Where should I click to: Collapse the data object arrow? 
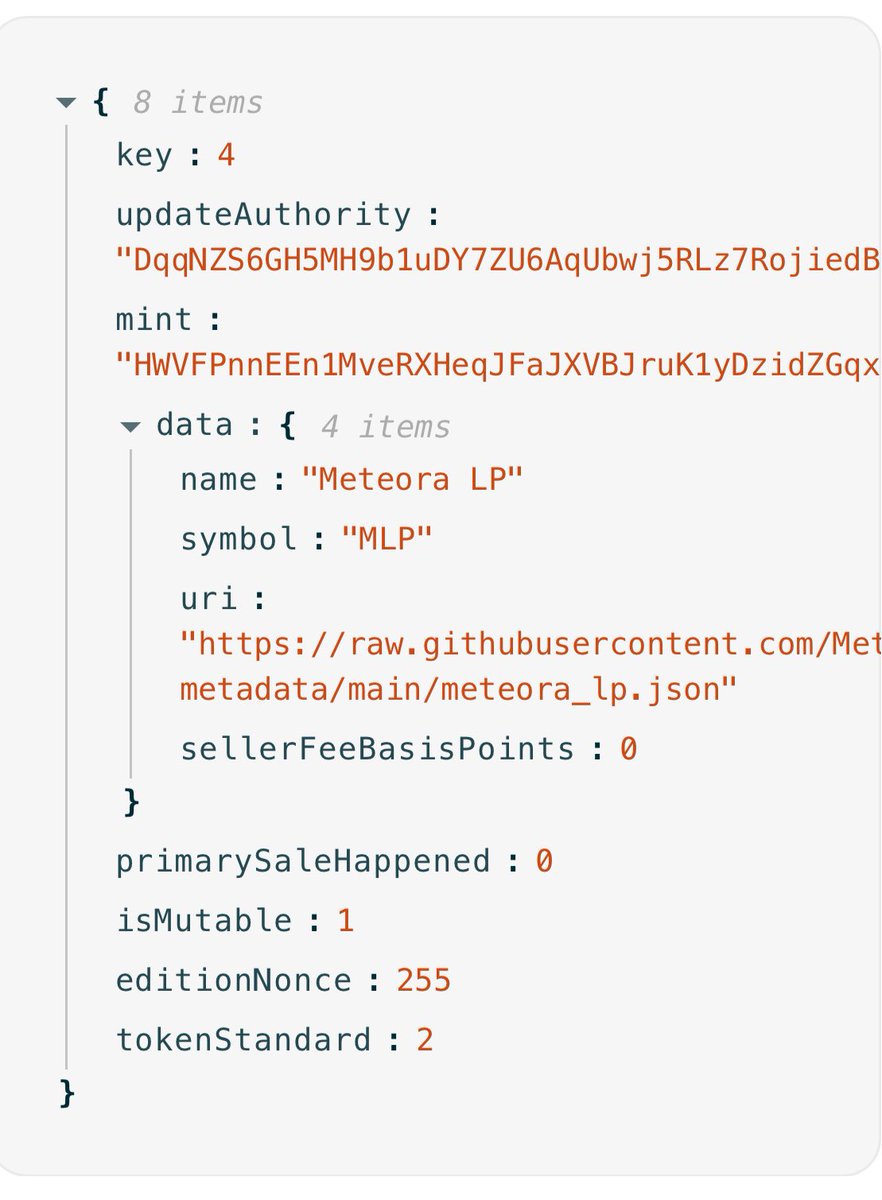130,427
